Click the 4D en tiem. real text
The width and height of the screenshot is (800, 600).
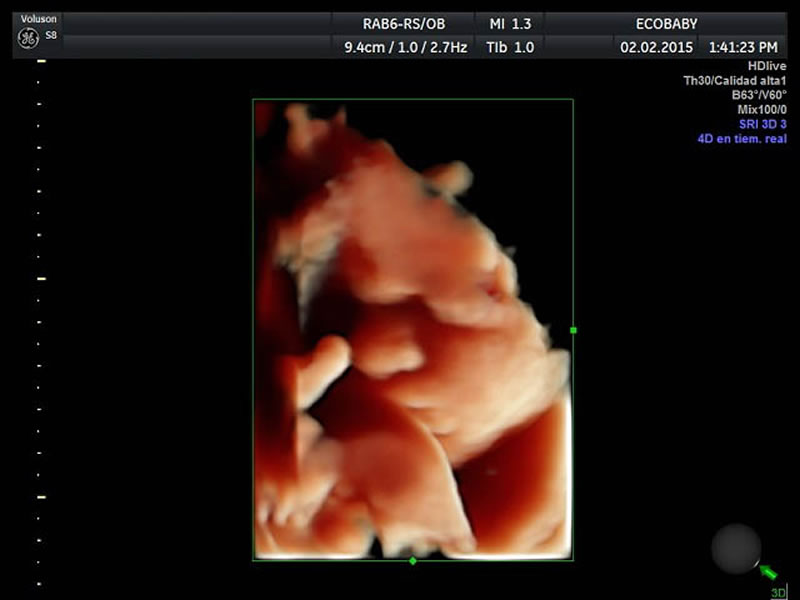[x=741, y=138]
